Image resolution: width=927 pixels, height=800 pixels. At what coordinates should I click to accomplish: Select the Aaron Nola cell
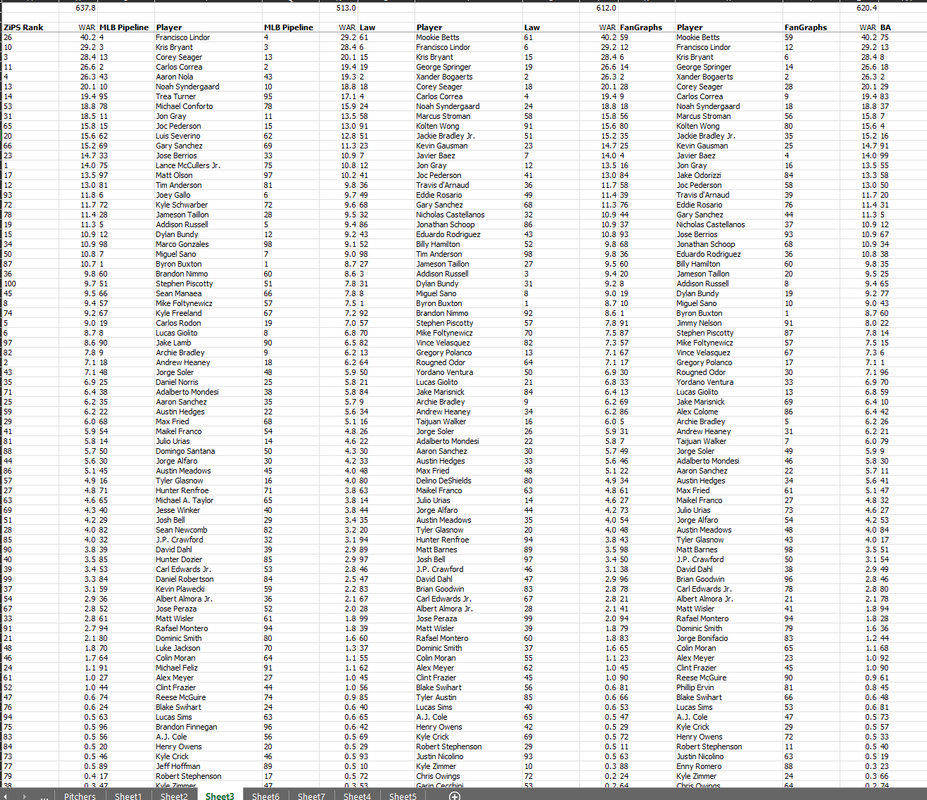coord(208,77)
